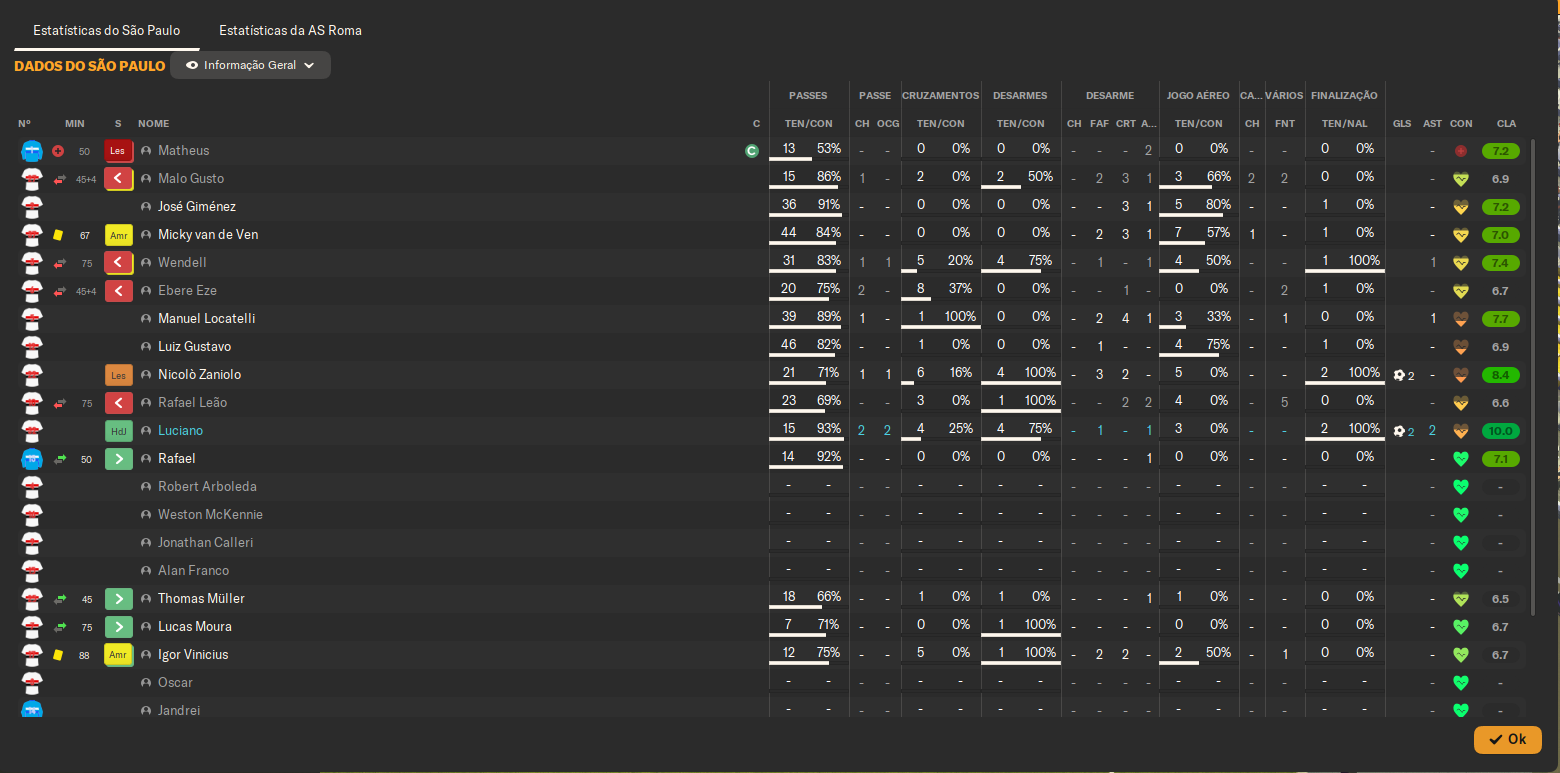Click the HdJ man-of-the-match badge for Luciano
This screenshot has height=773, width=1560.
pyautogui.click(x=118, y=431)
